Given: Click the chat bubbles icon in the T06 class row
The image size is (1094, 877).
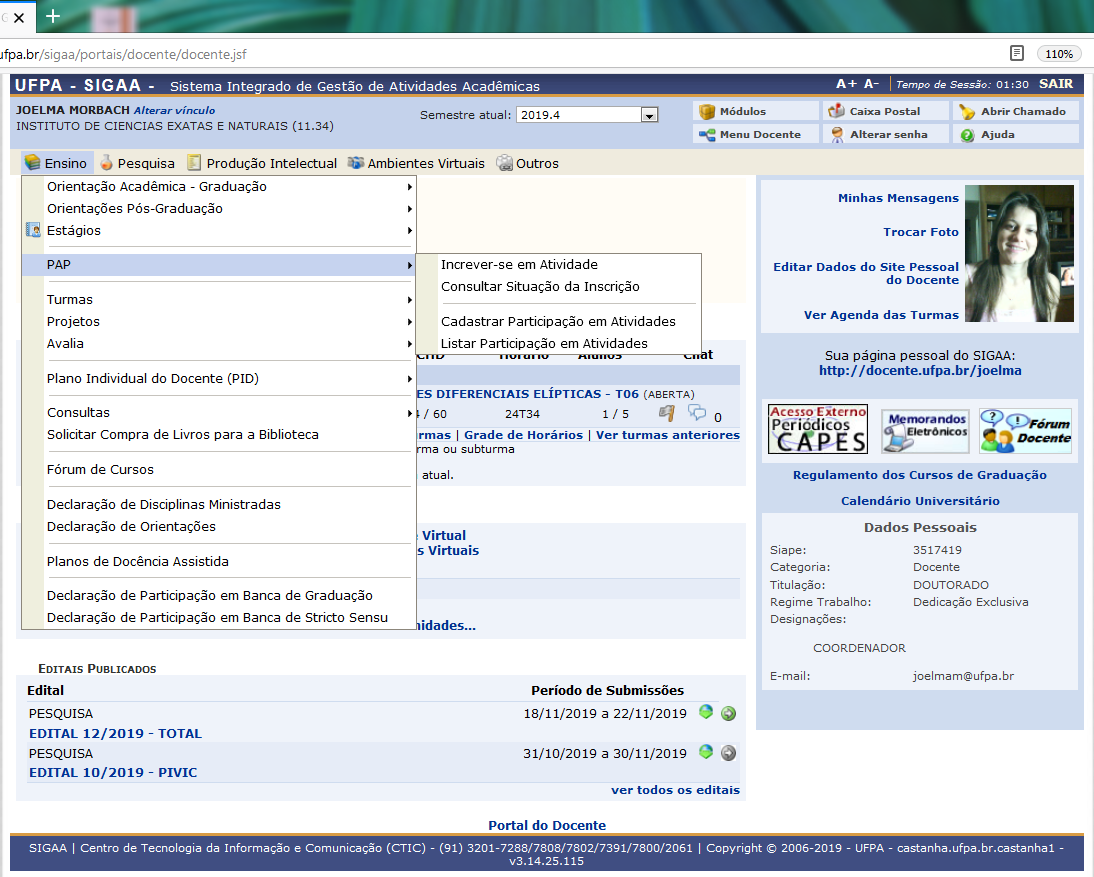Looking at the screenshot, I should pos(696,412).
